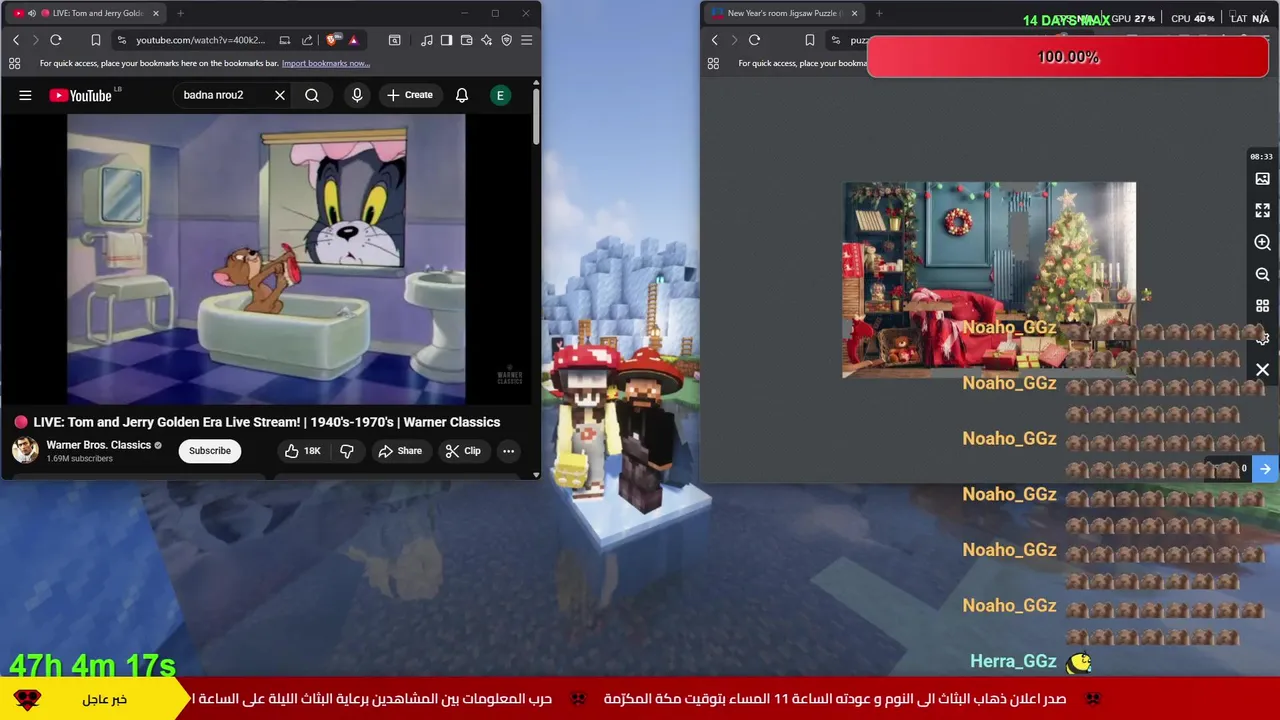
Task: Select the Tom and Jerry live tab
Action: click(x=88, y=13)
